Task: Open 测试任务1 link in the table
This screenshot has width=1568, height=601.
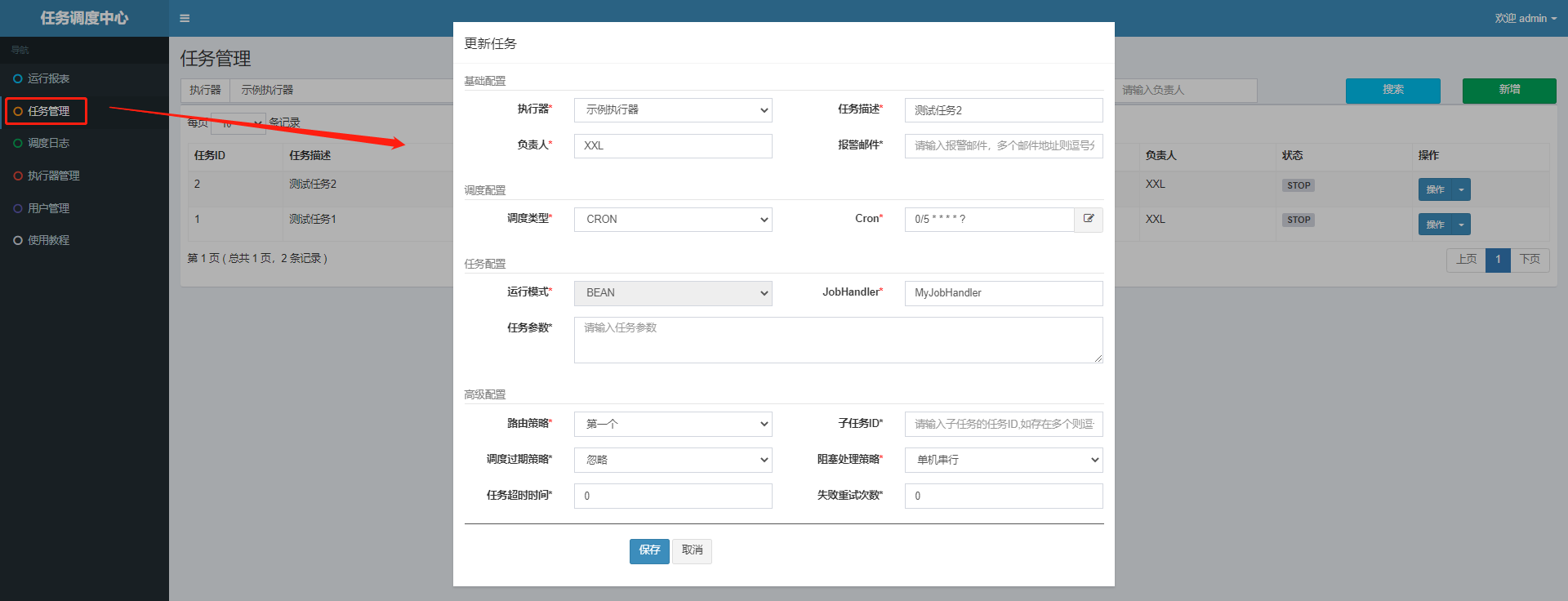Action: pyautogui.click(x=313, y=219)
